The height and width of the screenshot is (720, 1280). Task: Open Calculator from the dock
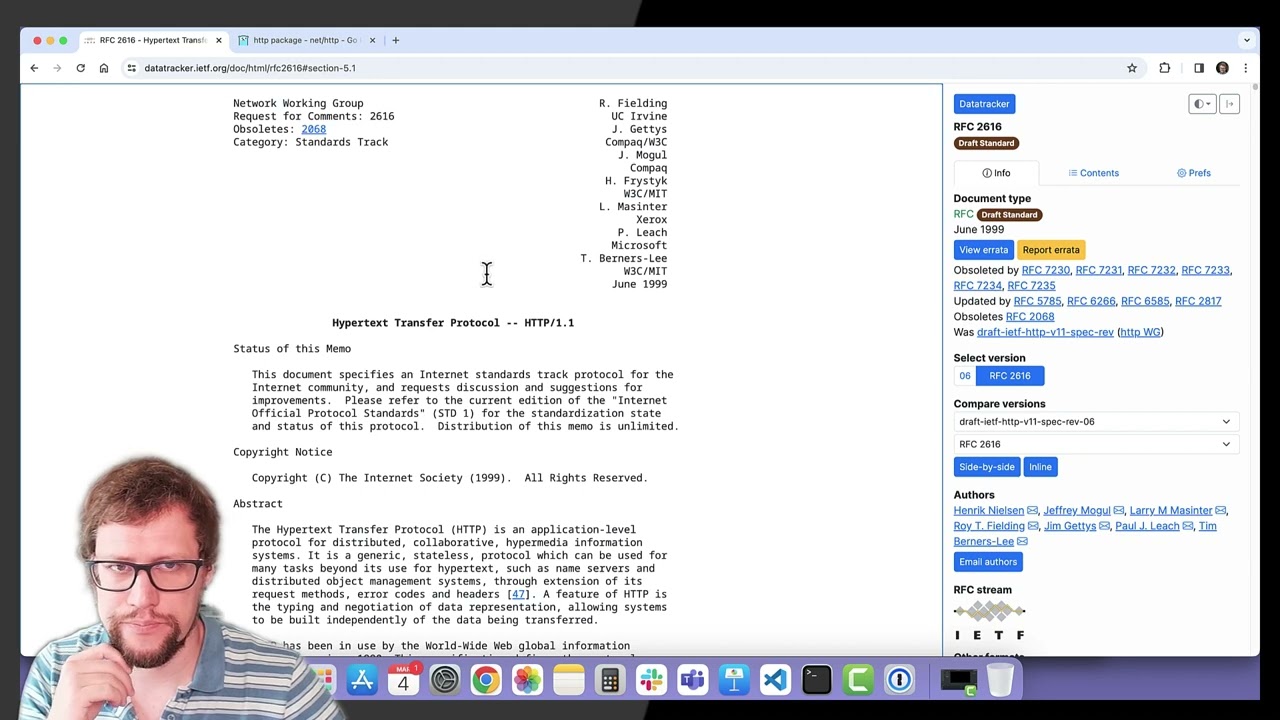tap(610, 681)
